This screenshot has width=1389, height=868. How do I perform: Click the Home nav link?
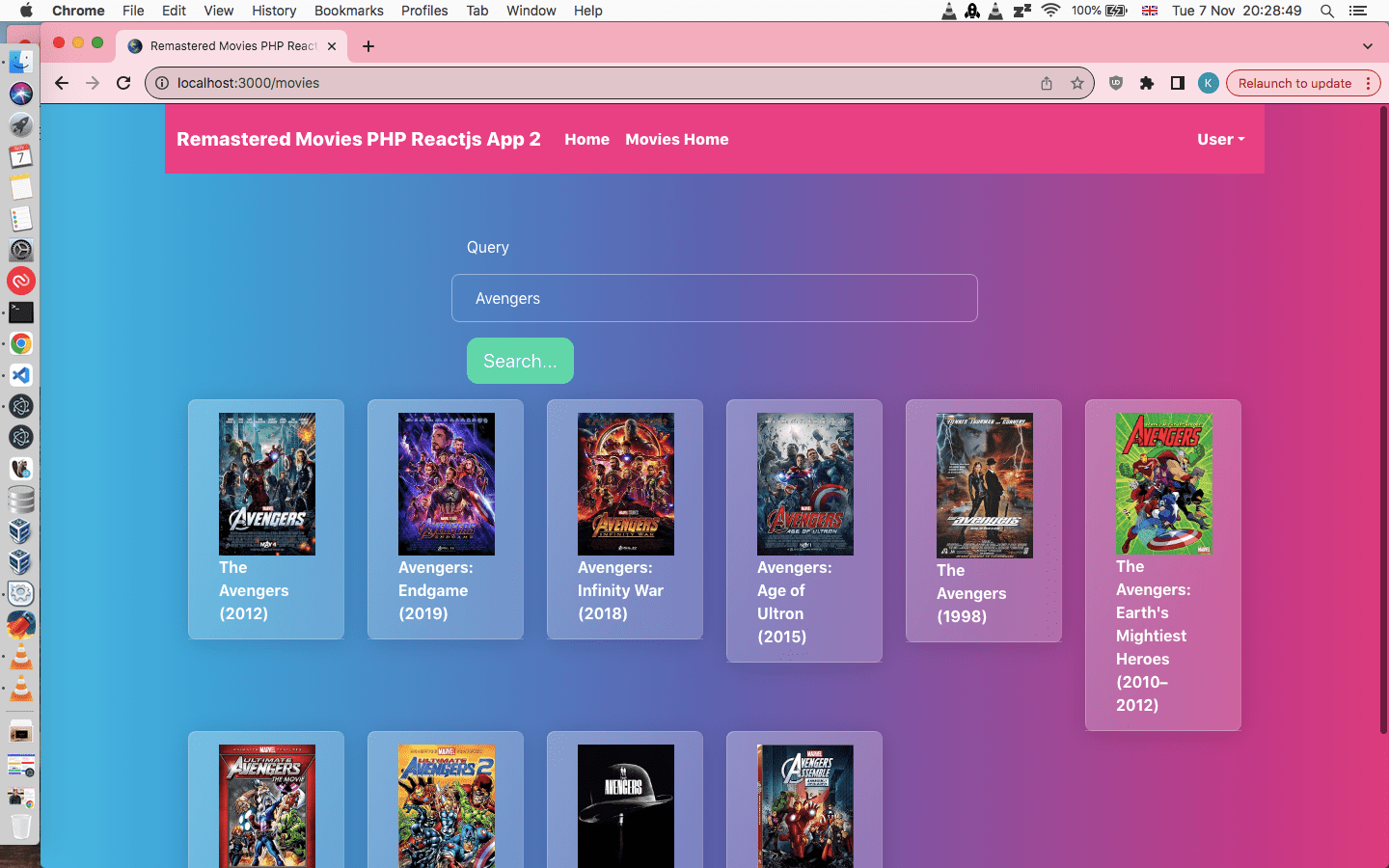[586, 139]
